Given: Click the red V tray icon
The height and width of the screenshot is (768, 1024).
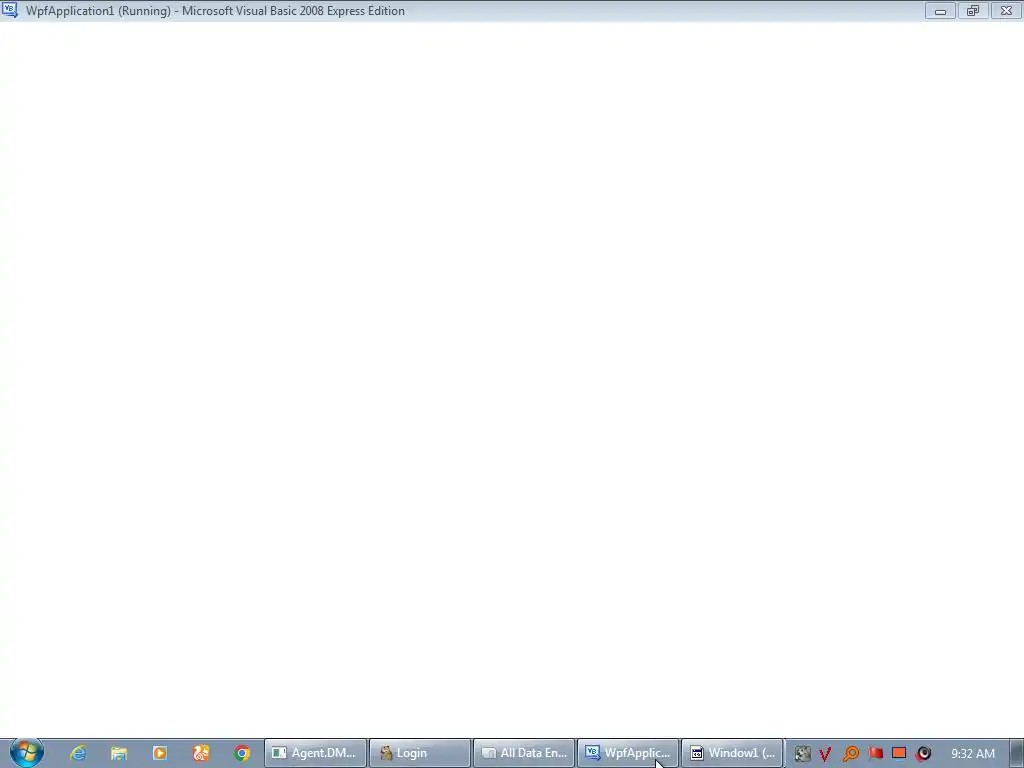Looking at the screenshot, I should click(825, 754).
